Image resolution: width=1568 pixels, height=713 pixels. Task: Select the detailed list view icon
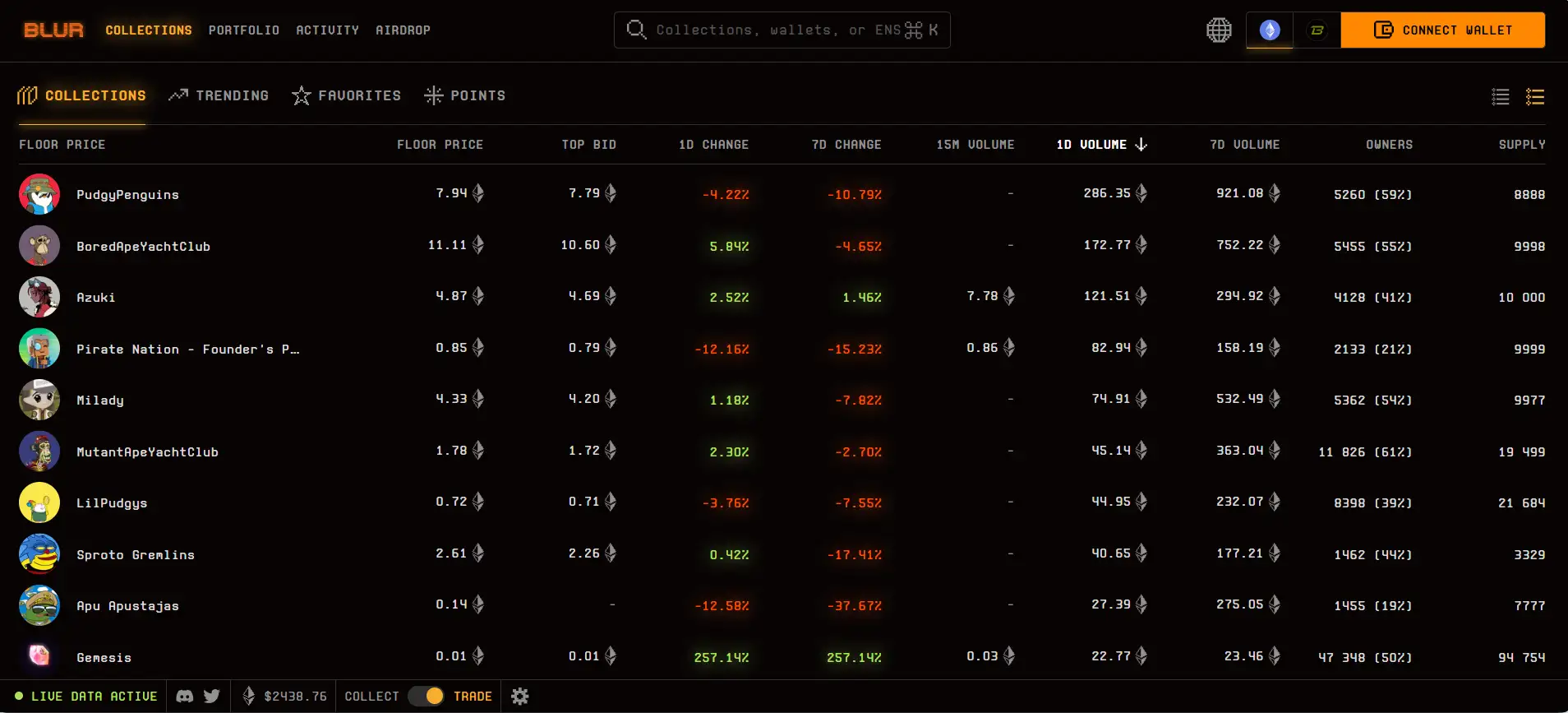[x=1535, y=97]
